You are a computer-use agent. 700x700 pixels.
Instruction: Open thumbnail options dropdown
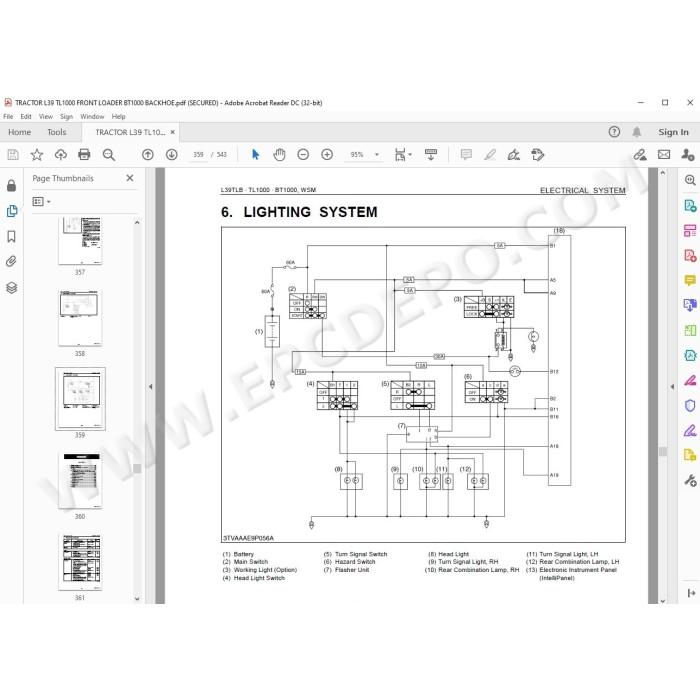pos(42,202)
